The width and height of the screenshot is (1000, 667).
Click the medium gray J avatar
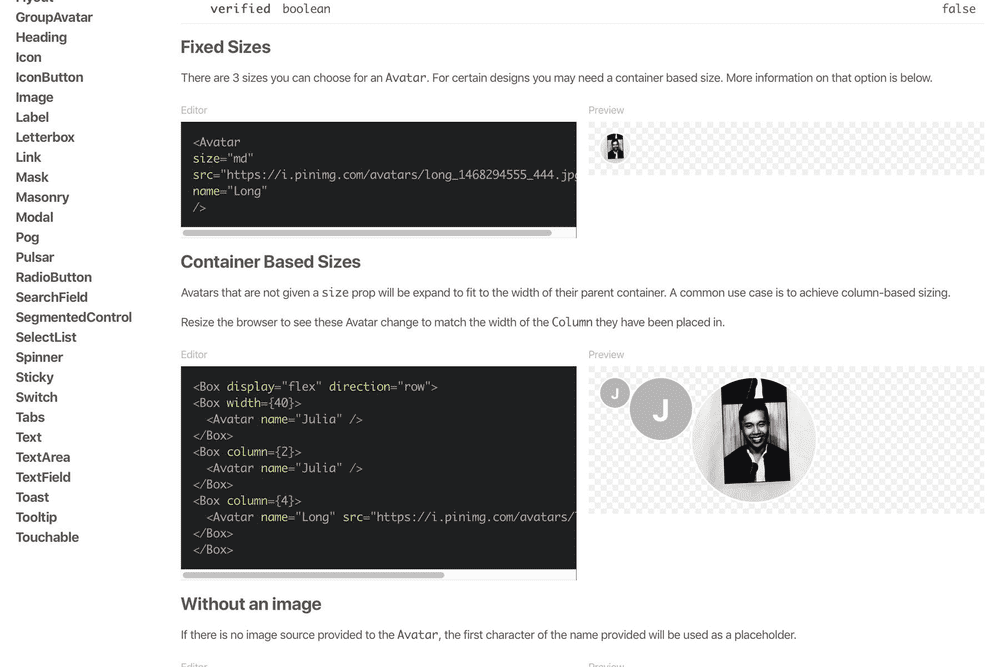(661, 409)
